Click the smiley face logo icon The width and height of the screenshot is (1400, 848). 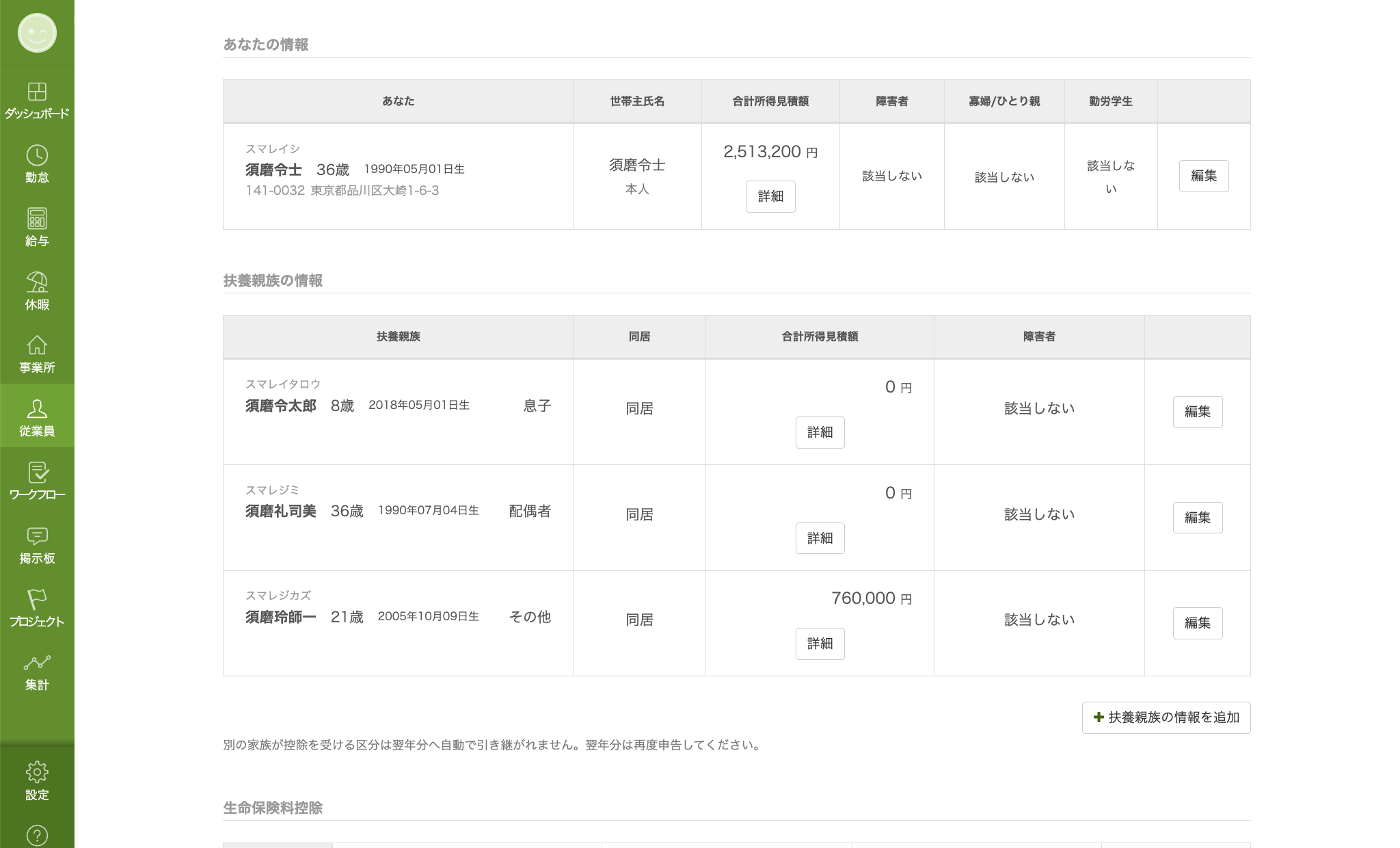click(37, 33)
